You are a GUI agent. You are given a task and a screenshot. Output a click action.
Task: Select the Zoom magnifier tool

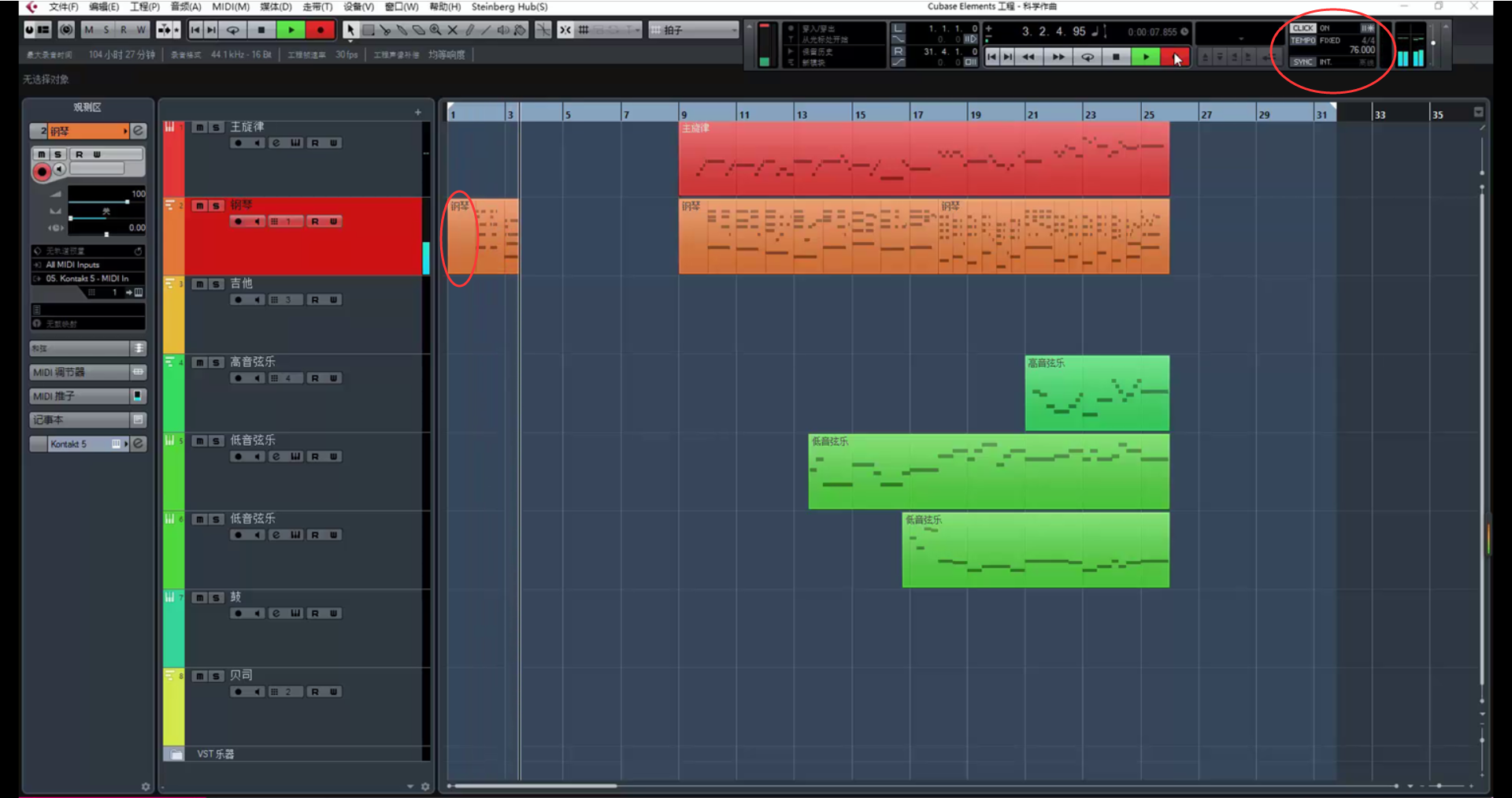coord(435,30)
